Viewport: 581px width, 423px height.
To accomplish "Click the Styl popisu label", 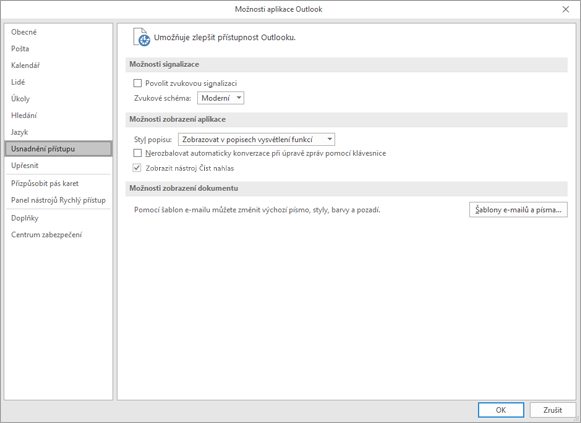I will pyautogui.click(x=153, y=140).
